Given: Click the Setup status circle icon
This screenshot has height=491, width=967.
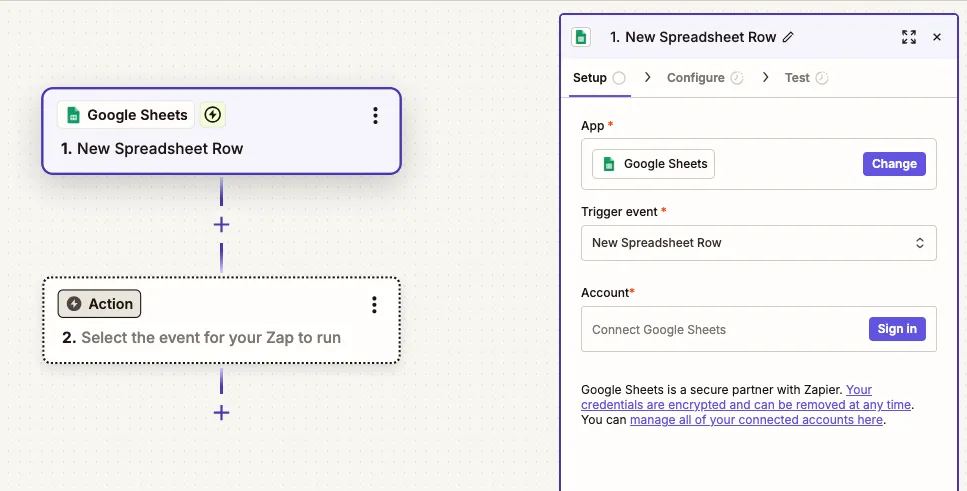Looking at the screenshot, I should (x=619, y=78).
